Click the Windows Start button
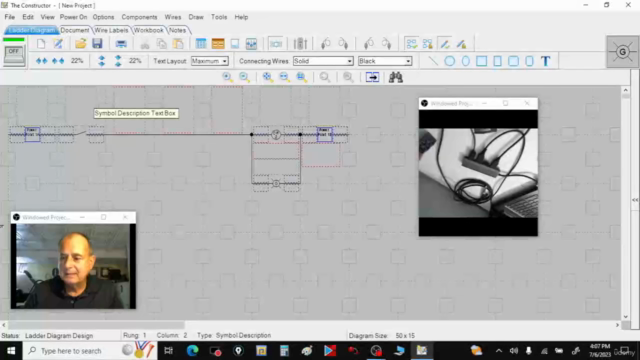 [x=11, y=351]
